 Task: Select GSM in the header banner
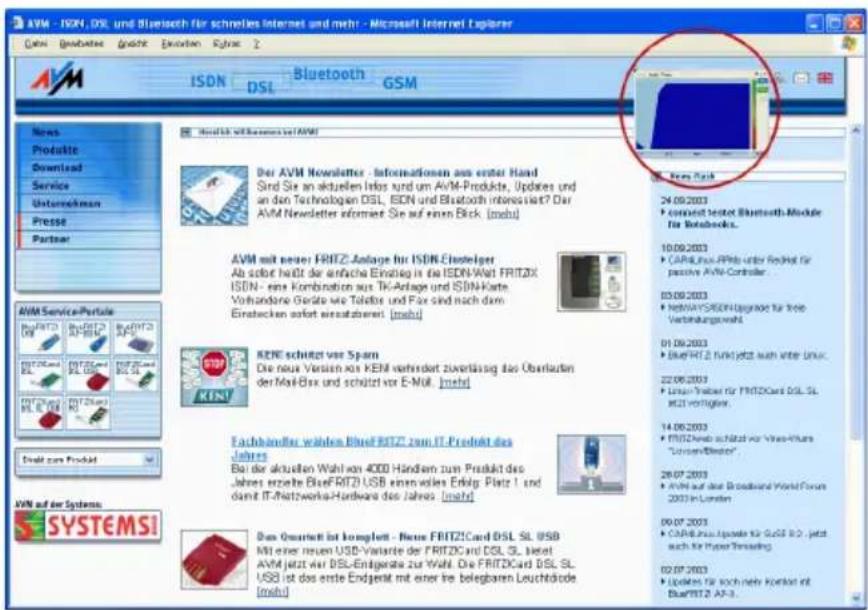click(400, 83)
